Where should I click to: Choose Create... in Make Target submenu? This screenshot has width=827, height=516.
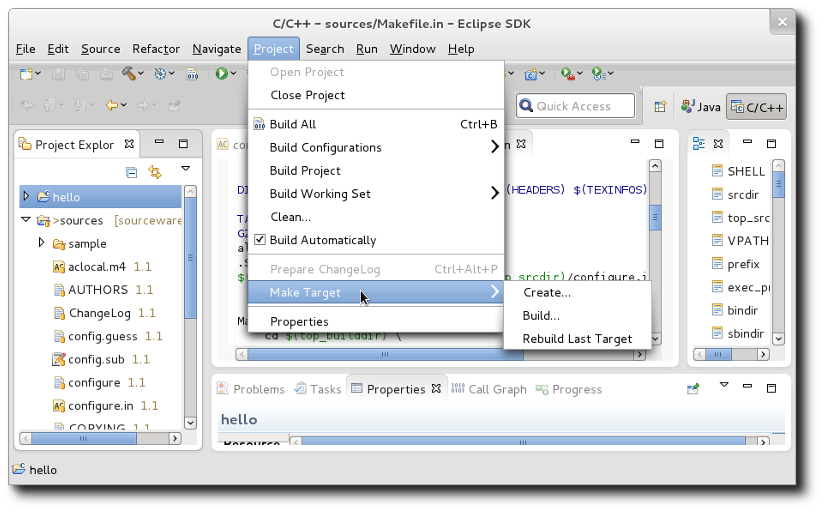pos(577,292)
